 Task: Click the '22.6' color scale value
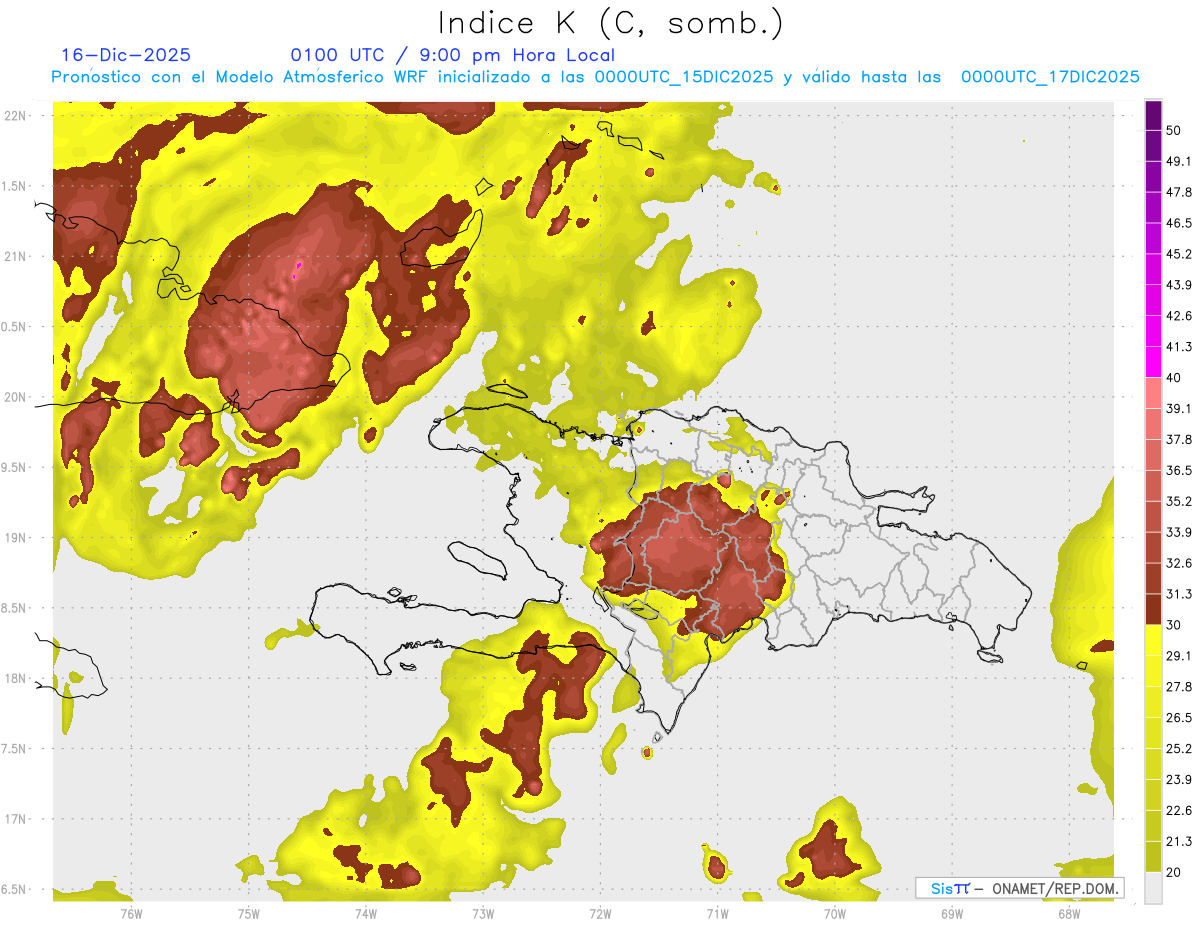click(x=1178, y=810)
